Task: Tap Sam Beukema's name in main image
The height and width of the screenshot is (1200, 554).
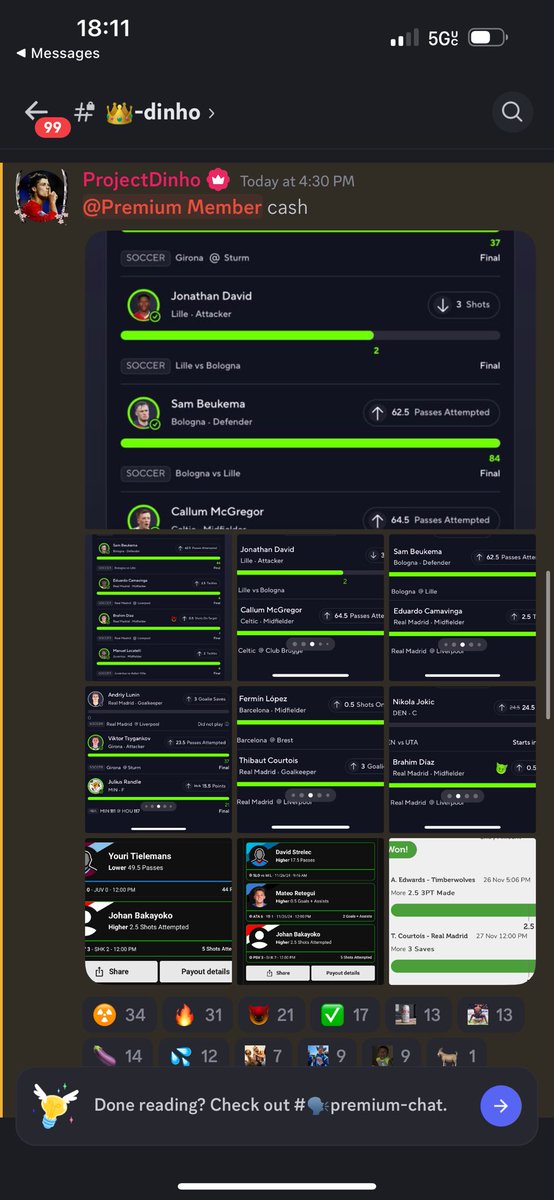Action: 208,404
